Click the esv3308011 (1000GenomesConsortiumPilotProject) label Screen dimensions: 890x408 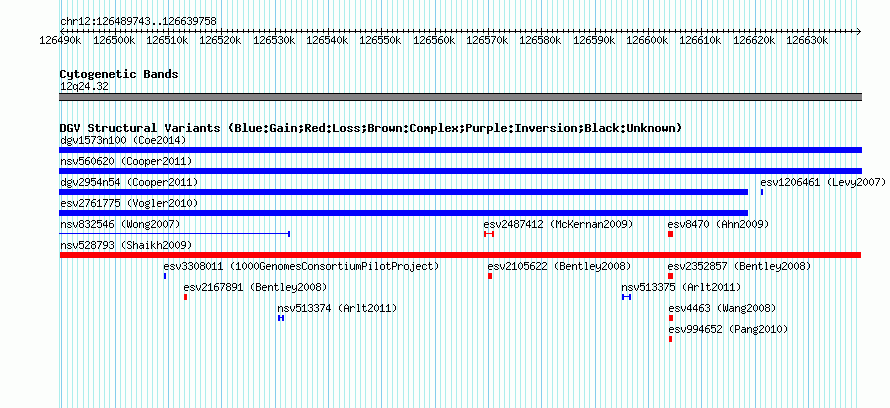click(x=301, y=266)
